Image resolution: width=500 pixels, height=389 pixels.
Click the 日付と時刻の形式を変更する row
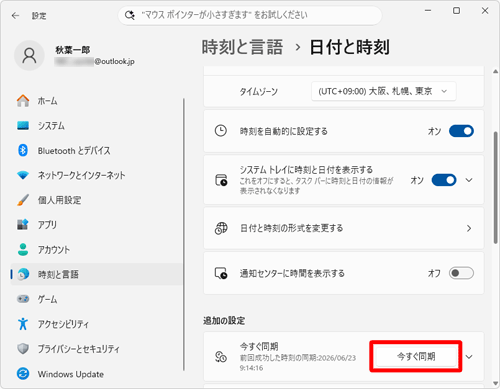[x=344, y=228]
